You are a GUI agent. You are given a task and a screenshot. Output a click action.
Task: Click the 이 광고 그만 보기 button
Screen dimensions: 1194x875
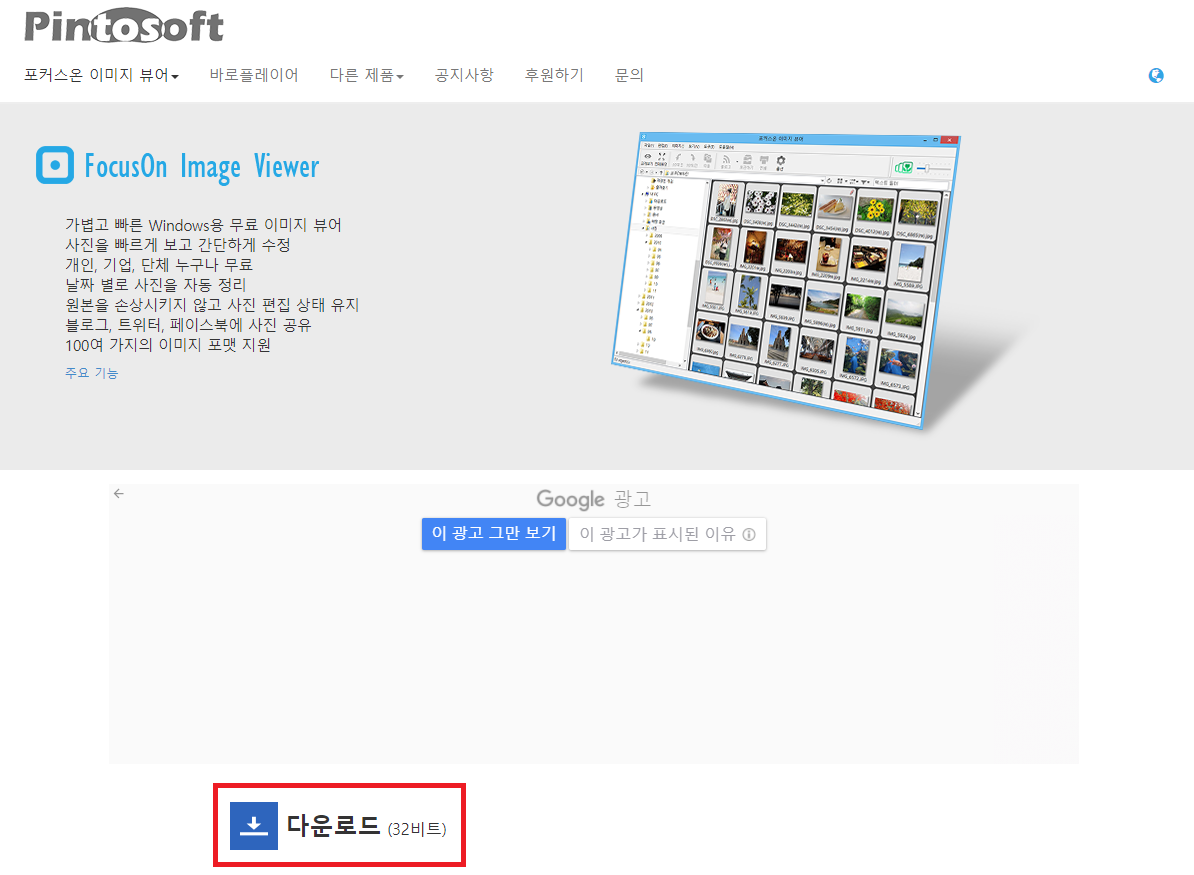coord(493,534)
